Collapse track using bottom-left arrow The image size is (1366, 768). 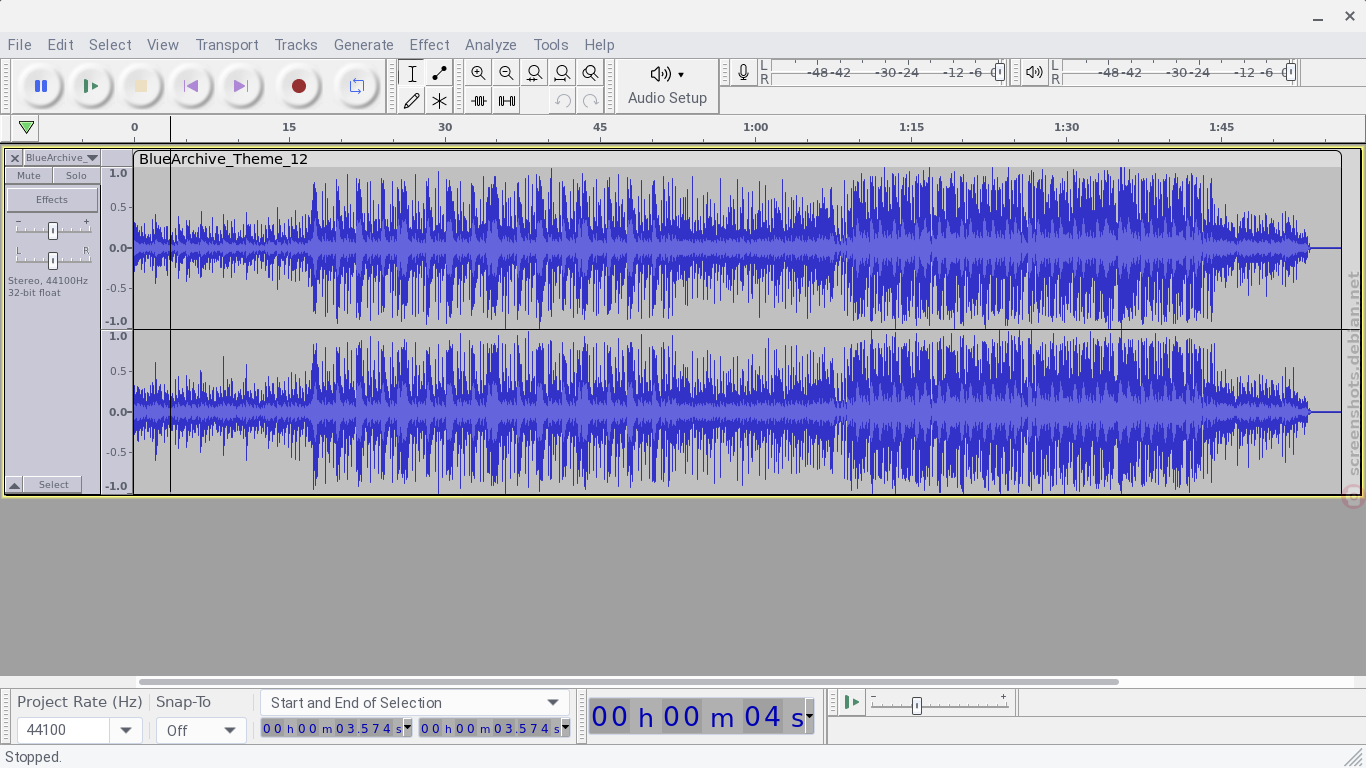(x=14, y=485)
